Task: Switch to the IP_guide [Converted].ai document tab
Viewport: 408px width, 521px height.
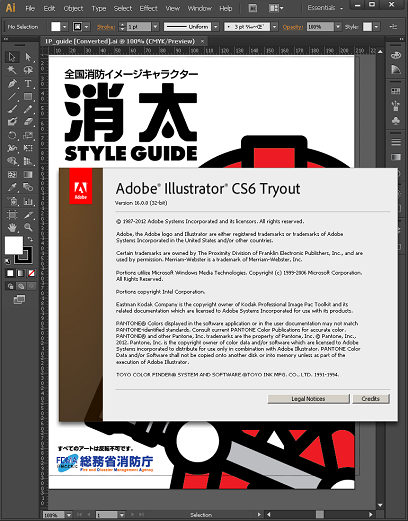Action: pyautogui.click(x=120, y=41)
